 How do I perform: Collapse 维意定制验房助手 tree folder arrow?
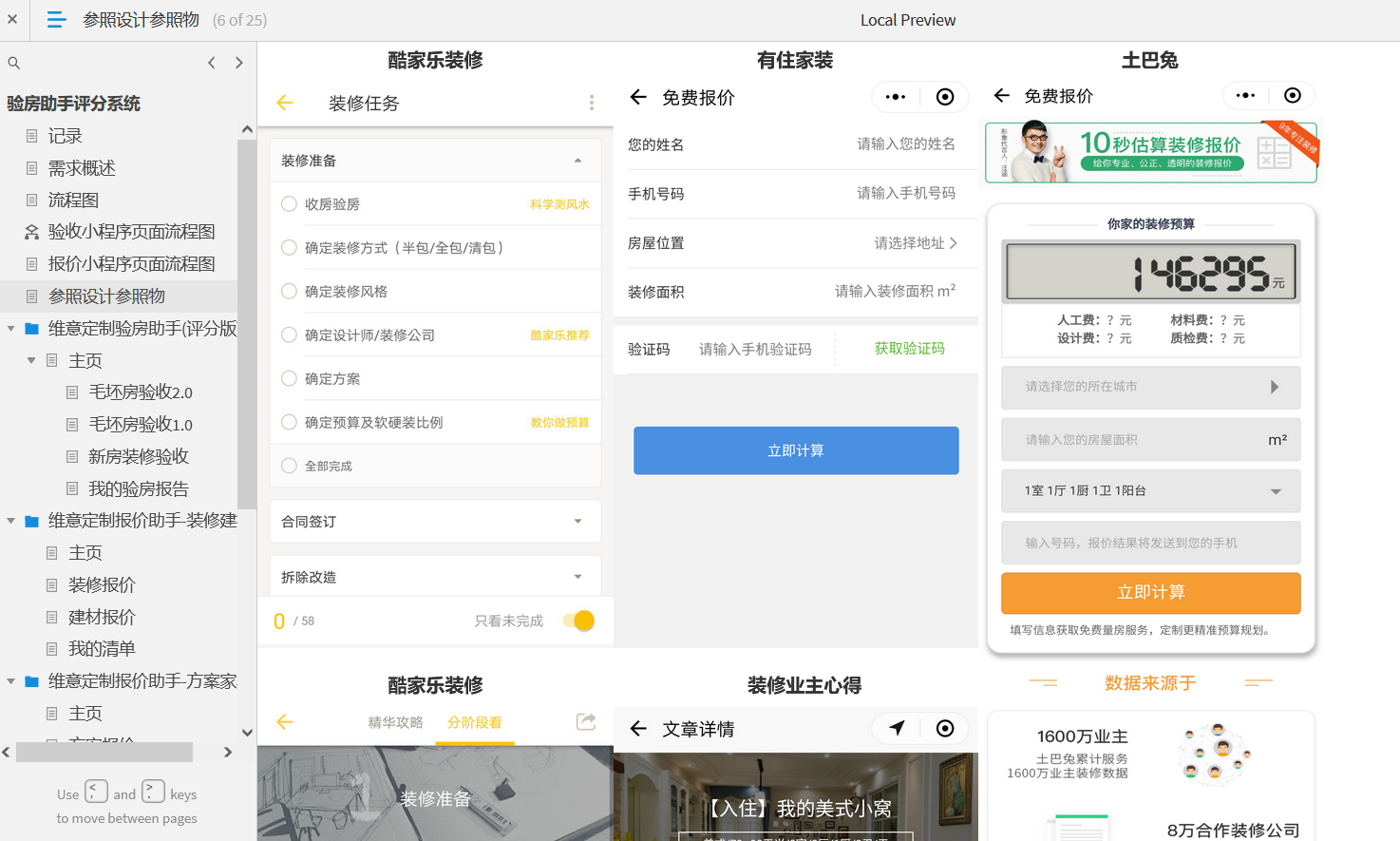[10, 329]
